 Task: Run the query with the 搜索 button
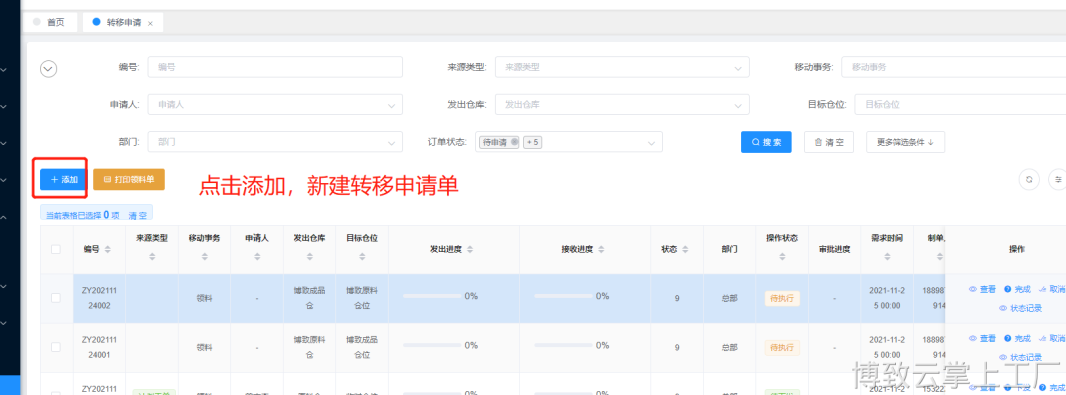(x=766, y=142)
